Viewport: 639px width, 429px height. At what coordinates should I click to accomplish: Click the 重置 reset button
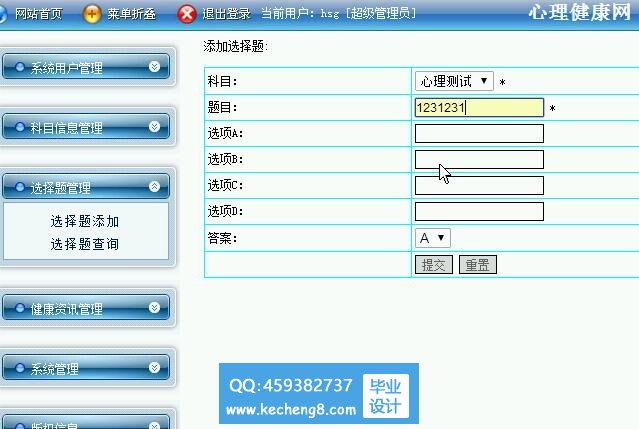(x=478, y=265)
